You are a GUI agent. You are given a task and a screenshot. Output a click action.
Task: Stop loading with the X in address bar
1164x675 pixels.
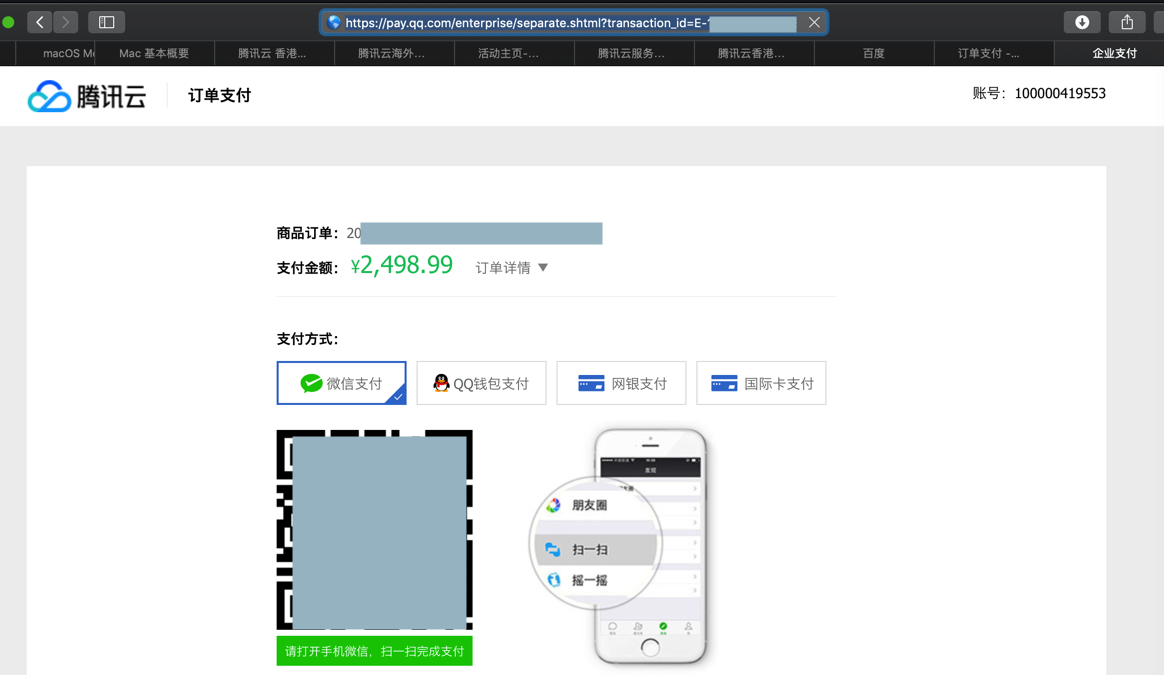pyautogui.click(x=814, y=22)
